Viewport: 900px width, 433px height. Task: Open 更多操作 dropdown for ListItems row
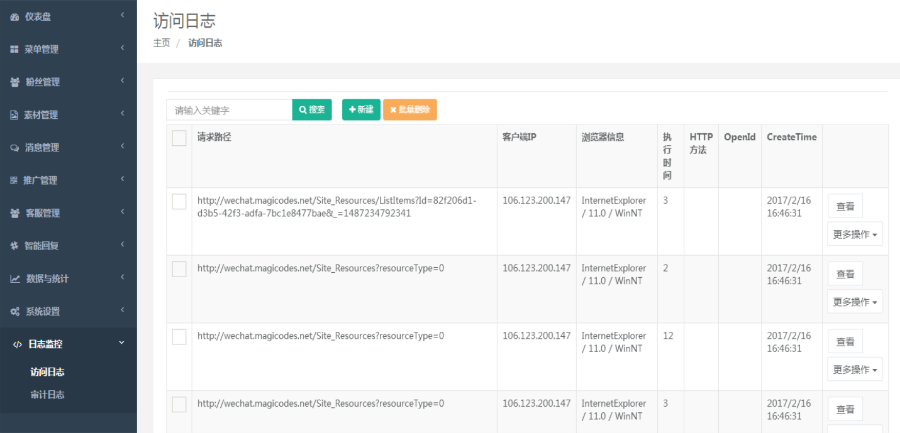click(x=855, y=234)
